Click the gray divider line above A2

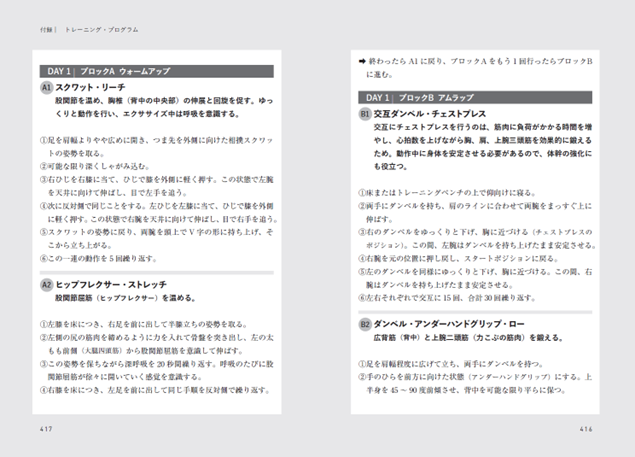pyautogui.click(x=157, y=273)
